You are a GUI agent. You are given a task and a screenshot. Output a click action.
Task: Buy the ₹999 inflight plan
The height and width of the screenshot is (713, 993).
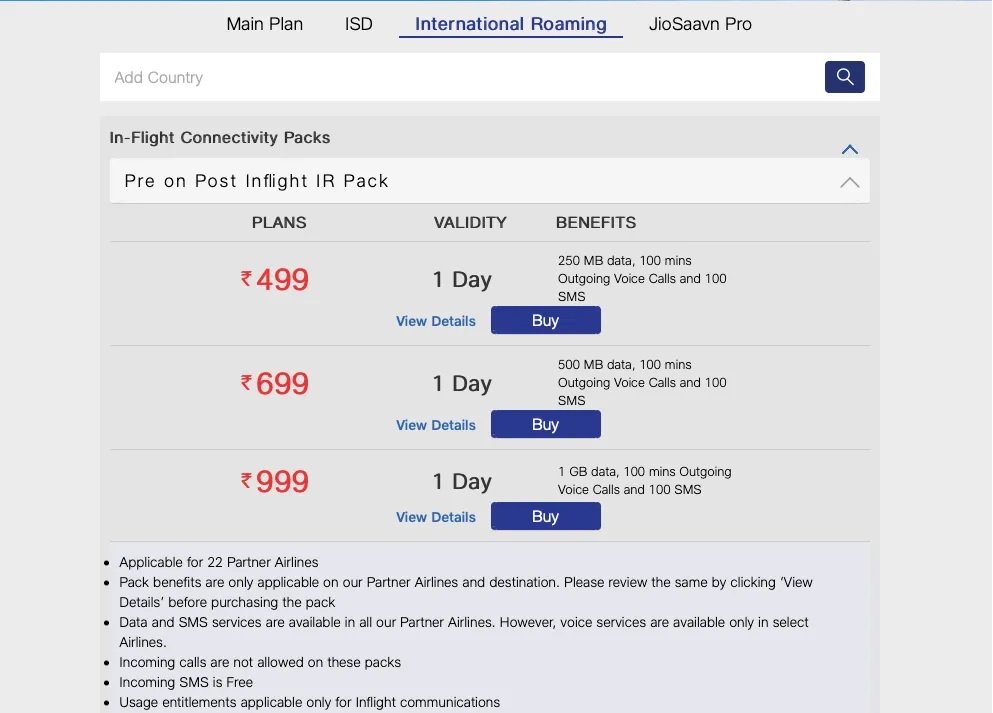pos(545,517)
